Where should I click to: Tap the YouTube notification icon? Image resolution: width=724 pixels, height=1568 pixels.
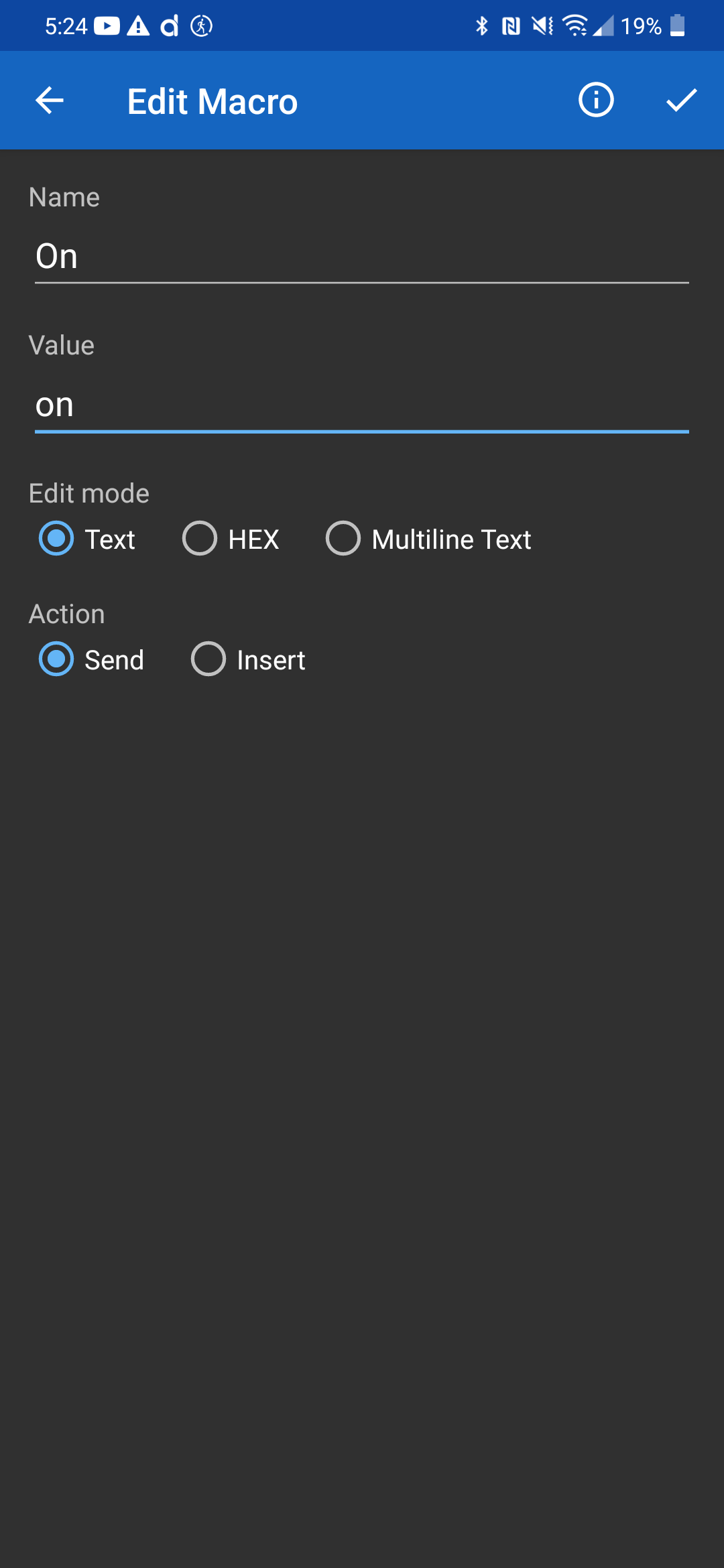(107, 26)
